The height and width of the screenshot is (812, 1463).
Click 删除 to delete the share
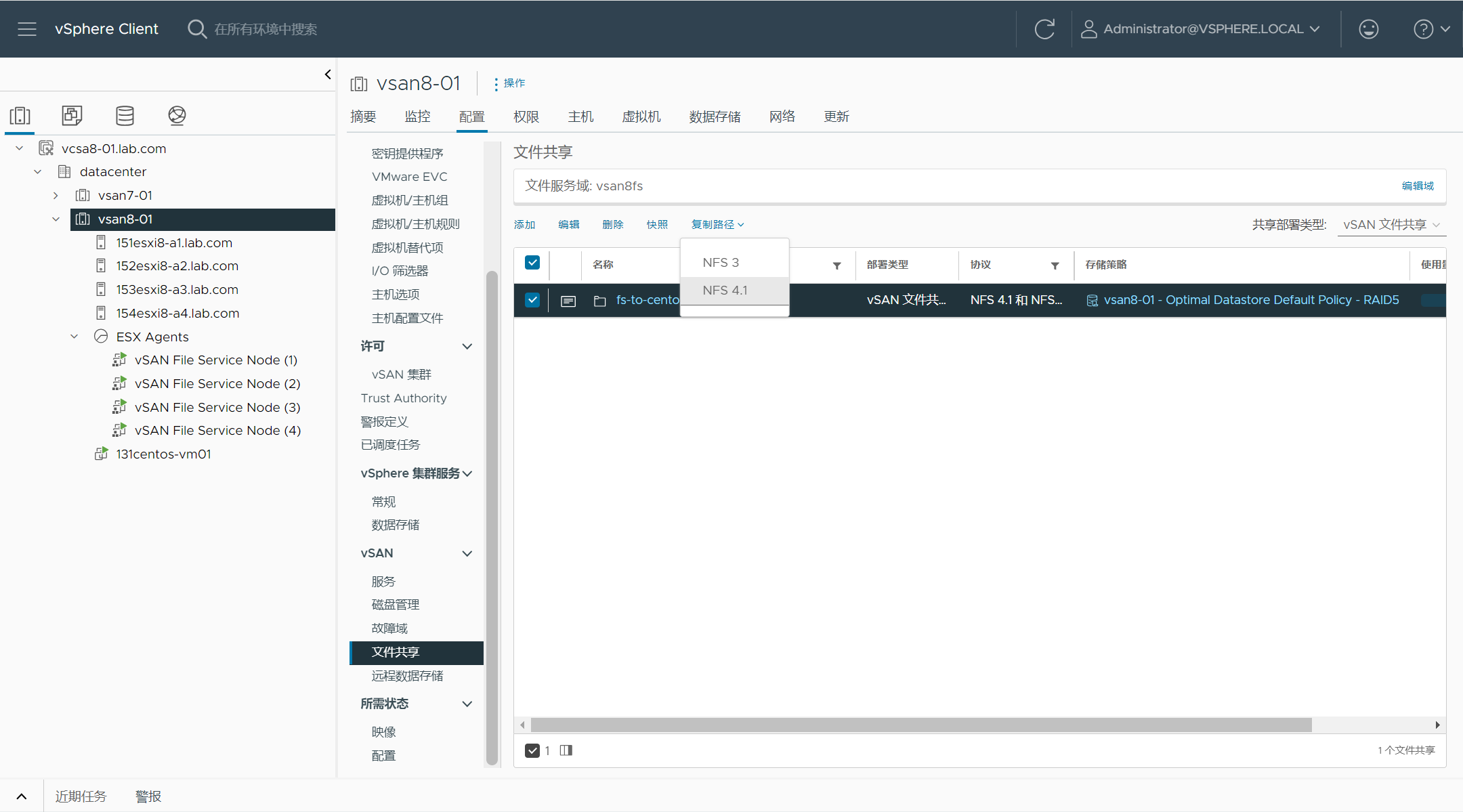click(613, 225)
